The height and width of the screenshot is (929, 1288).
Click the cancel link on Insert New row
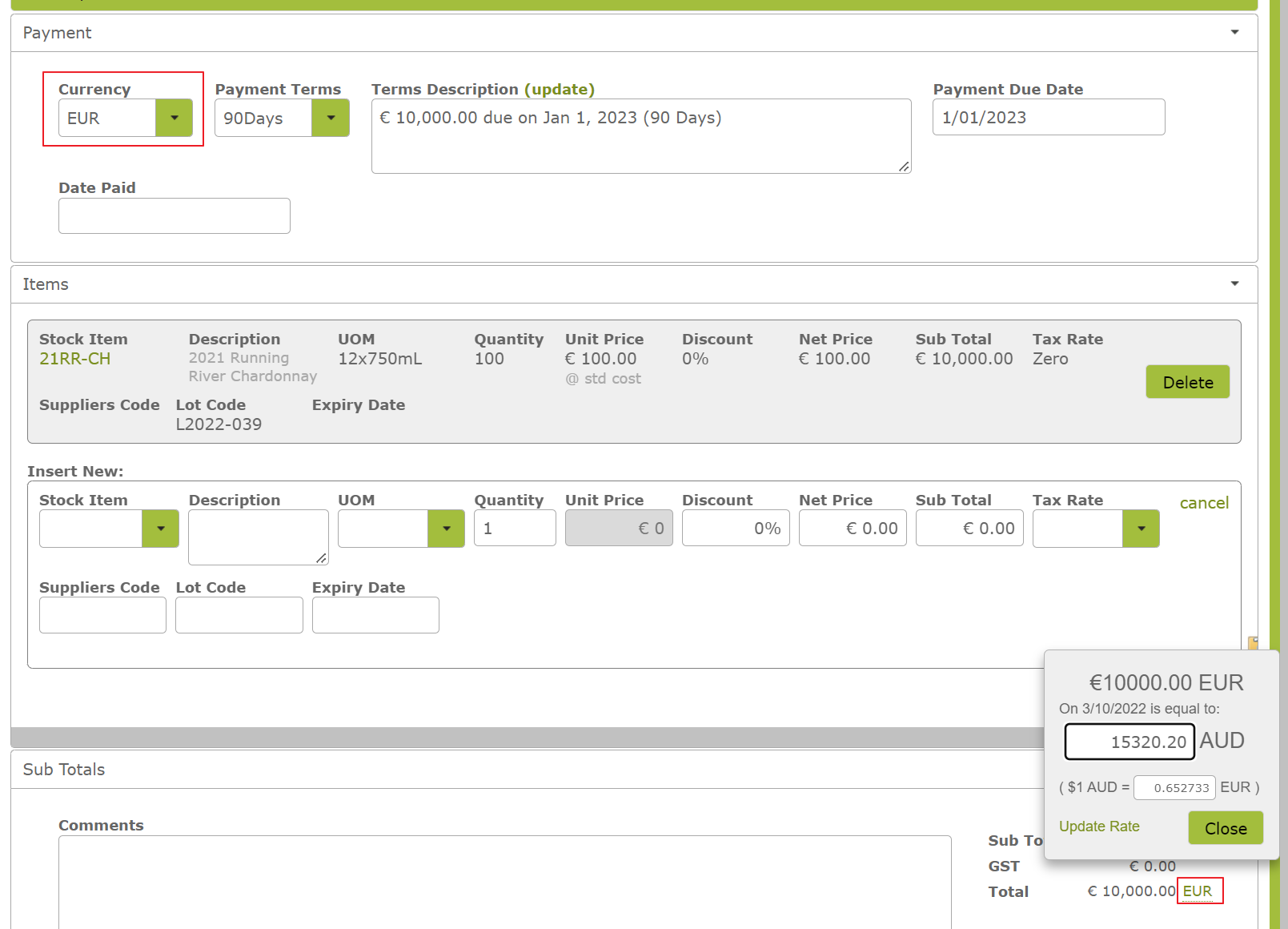pyautogui.click(x=1204, y=503)
